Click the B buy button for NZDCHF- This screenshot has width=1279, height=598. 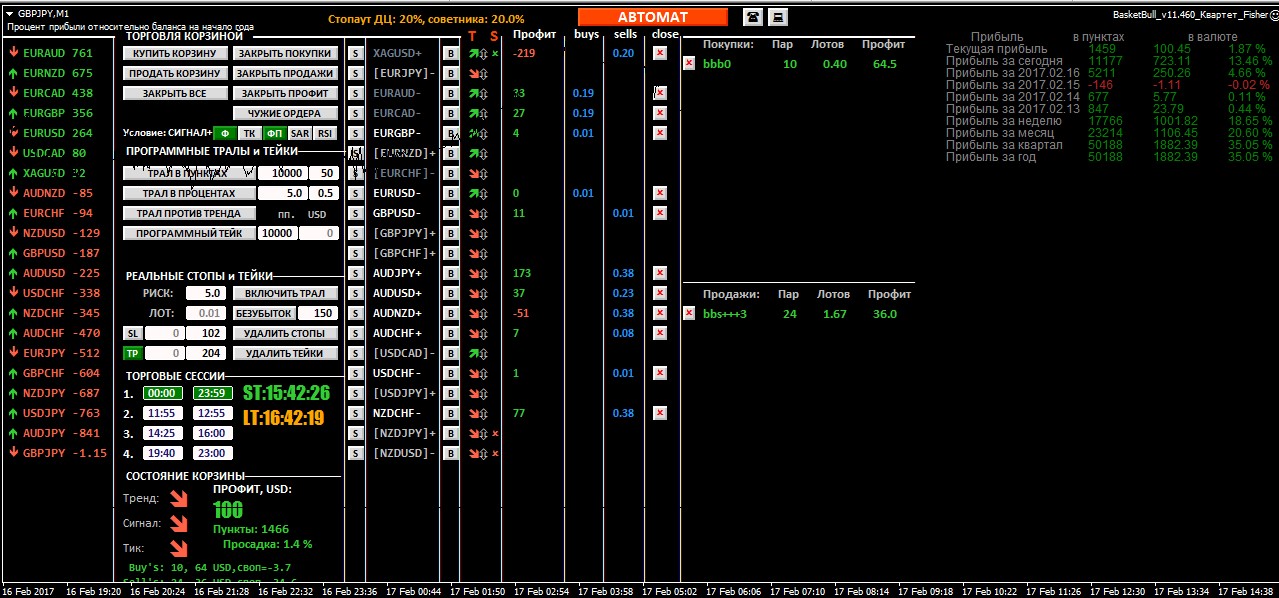point(450,413)
